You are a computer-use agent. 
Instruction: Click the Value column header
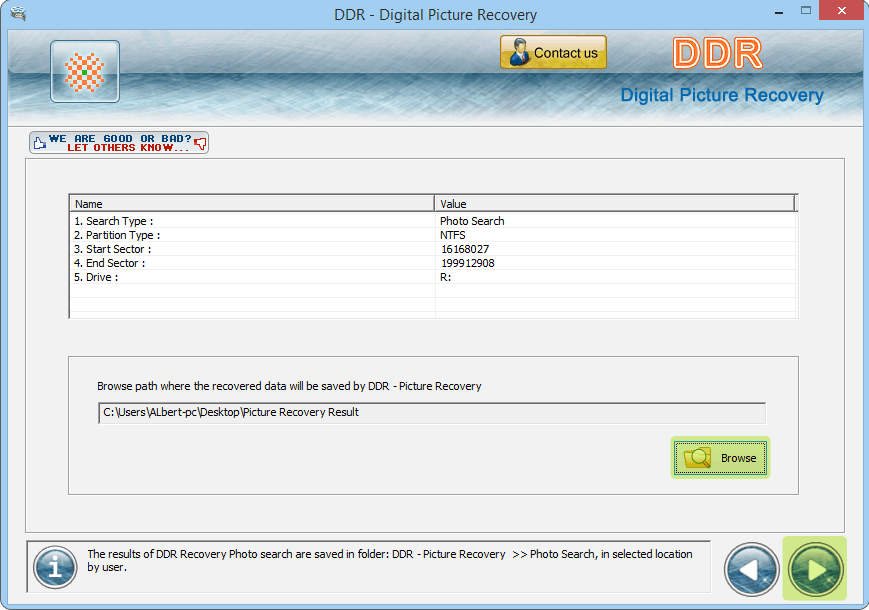click(615, 203)
